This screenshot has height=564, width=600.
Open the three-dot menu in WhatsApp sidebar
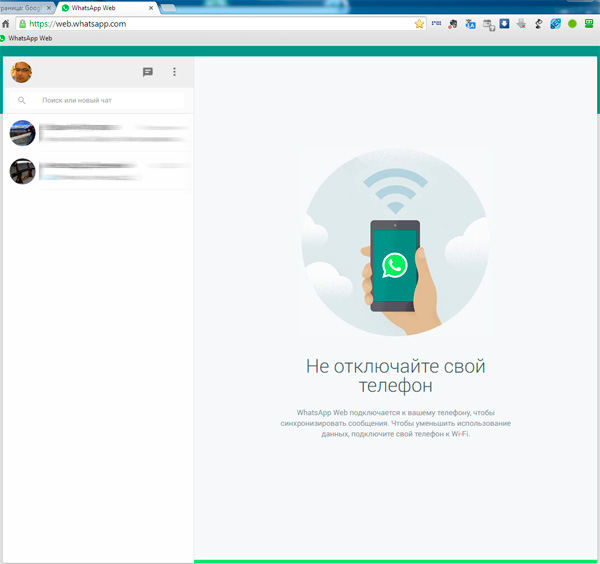(174, 72)
